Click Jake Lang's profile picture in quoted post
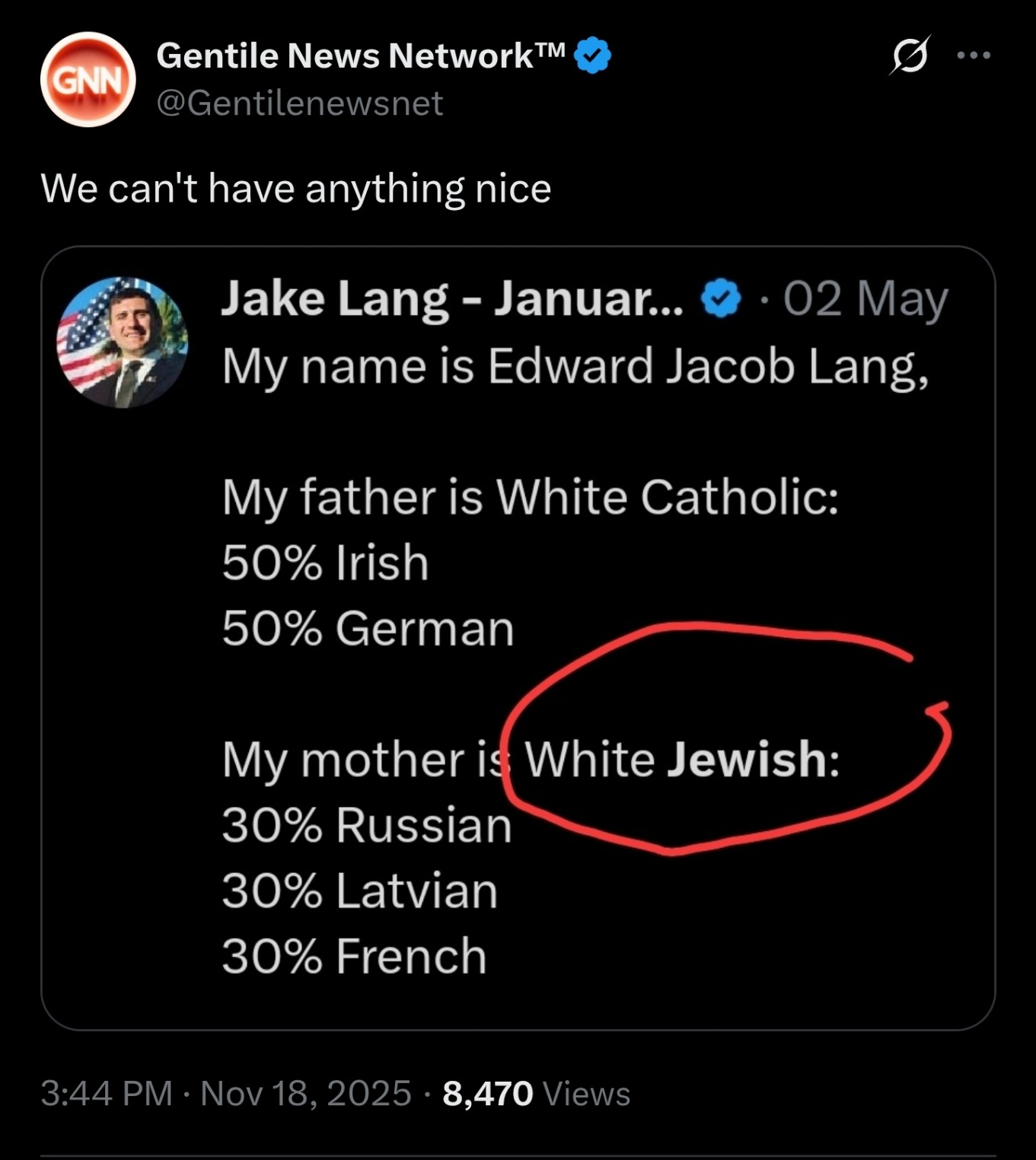The width and height of the screenshot is (1036, 1160). pos(123,343)
